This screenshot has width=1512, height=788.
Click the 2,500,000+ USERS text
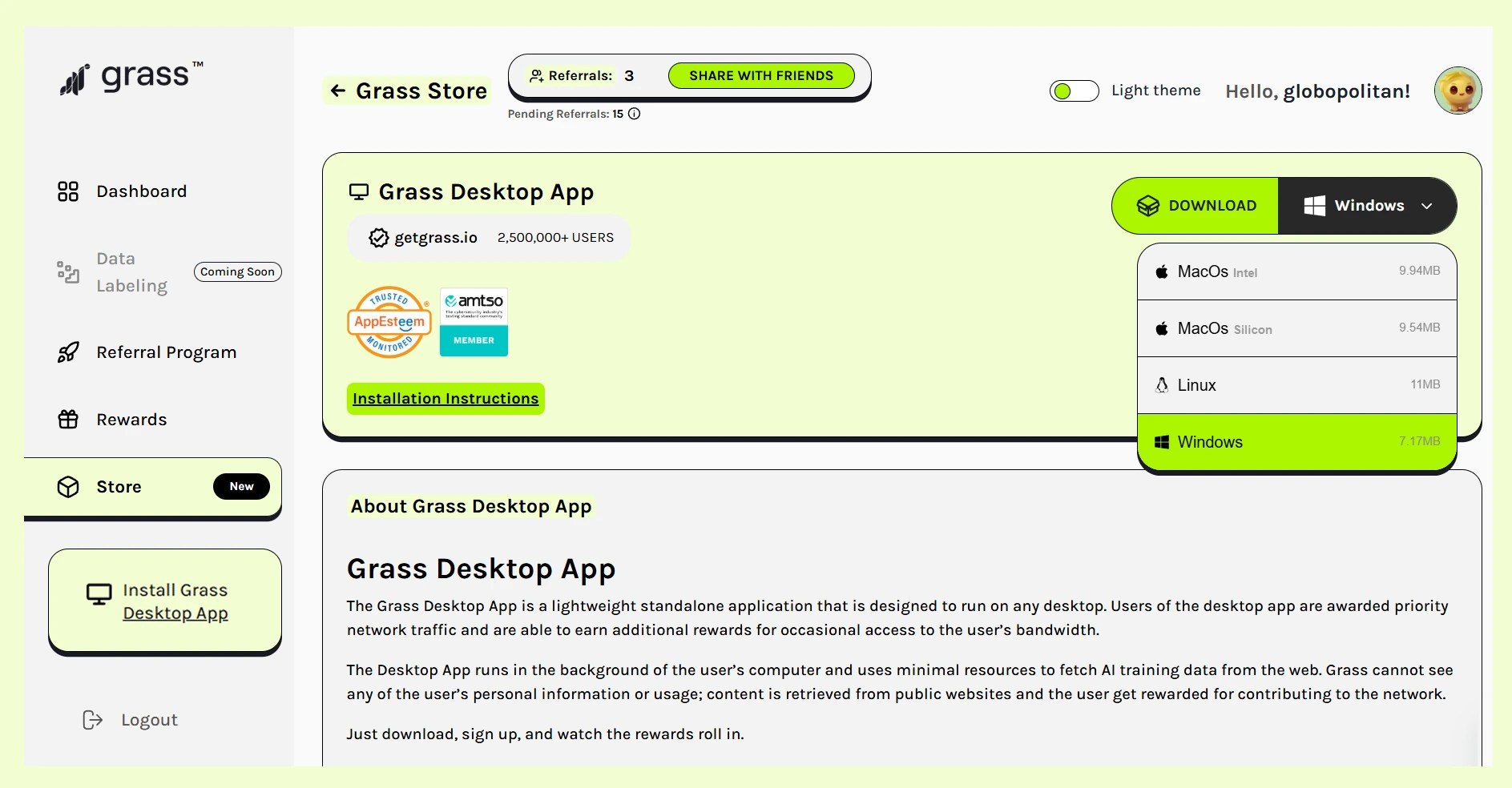(x=556, y=238)
